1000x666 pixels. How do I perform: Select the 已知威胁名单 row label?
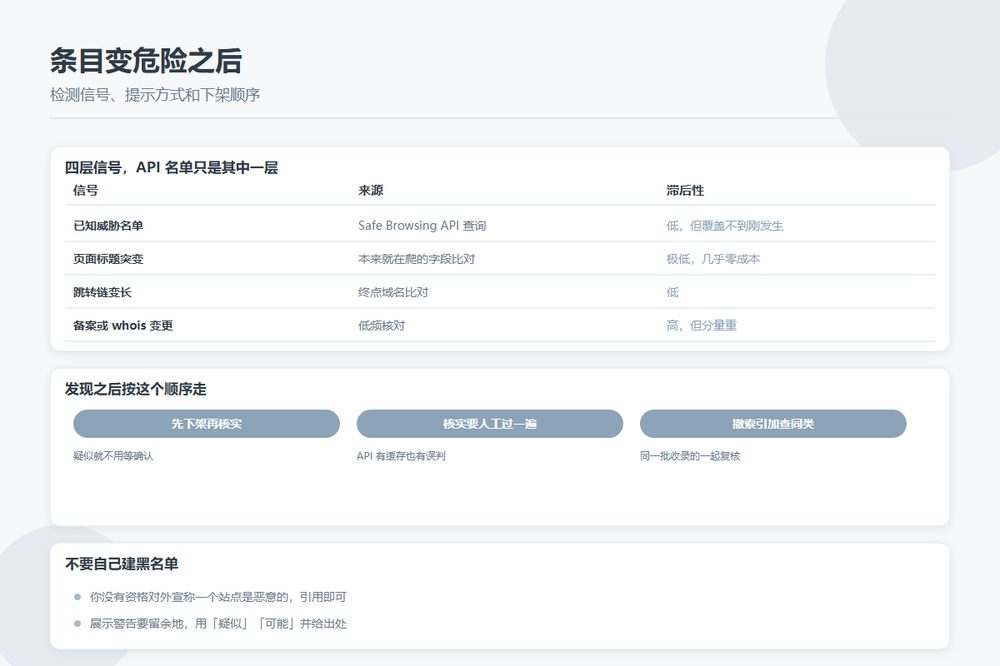point(108,225)
